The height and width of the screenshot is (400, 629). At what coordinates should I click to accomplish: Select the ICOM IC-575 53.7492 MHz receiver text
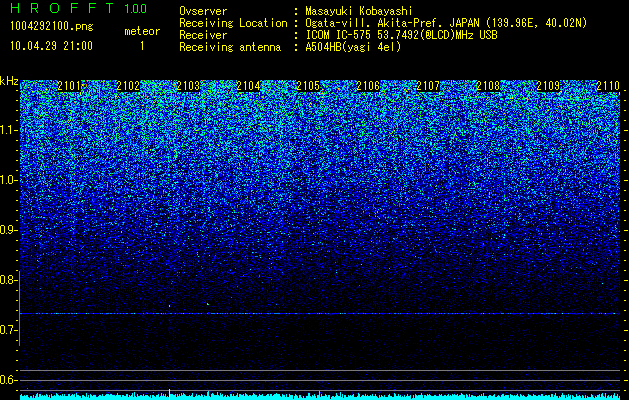401,35
